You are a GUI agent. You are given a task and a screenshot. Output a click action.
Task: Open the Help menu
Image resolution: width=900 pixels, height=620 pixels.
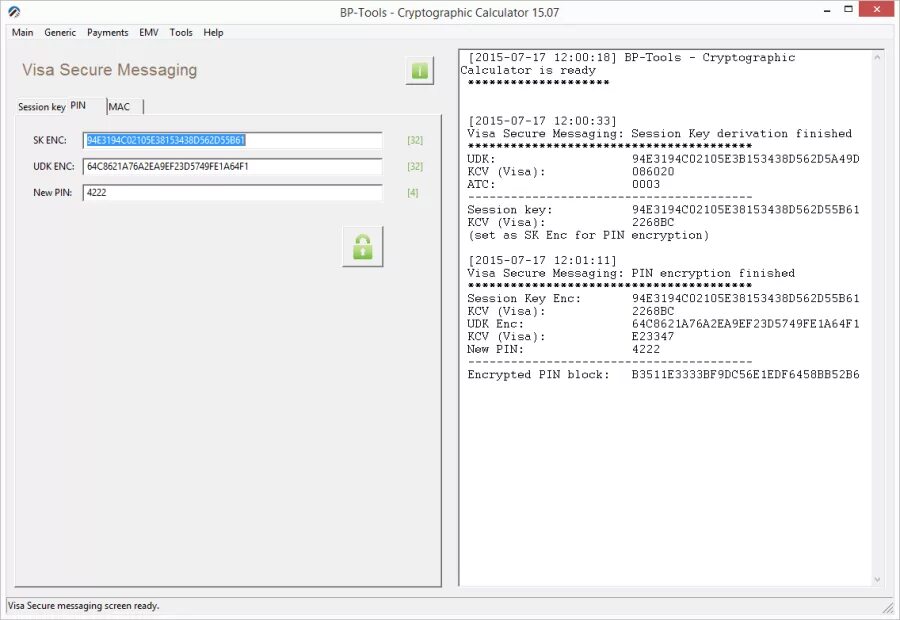tap(214, 33)
